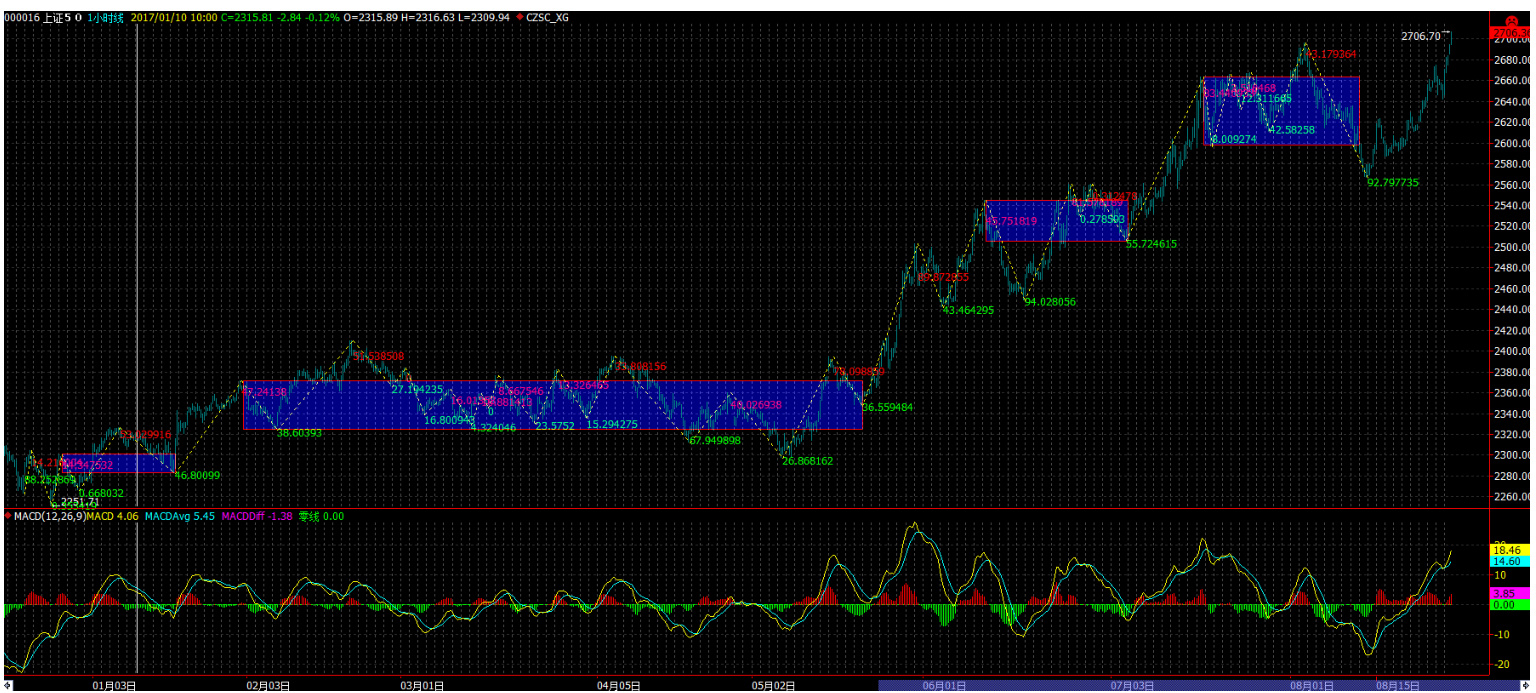Click the bottom-left timeline scroll arrow icon
Viewport: 1536px width, 693px height.
pyautogui.click(x=8, y=686)
